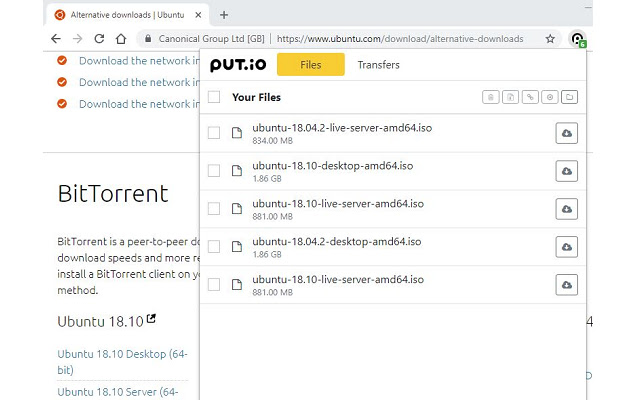640x400 pixels.
Task: Click Canonical Group Ltd [GB] certificate label
Action: [211, 39]
